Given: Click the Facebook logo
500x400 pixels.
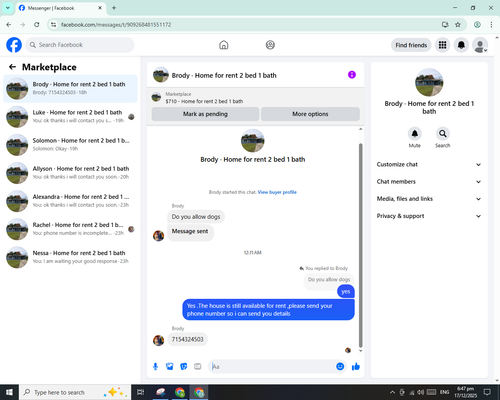Looking at the screenshot, I should [x=14, y=45].
